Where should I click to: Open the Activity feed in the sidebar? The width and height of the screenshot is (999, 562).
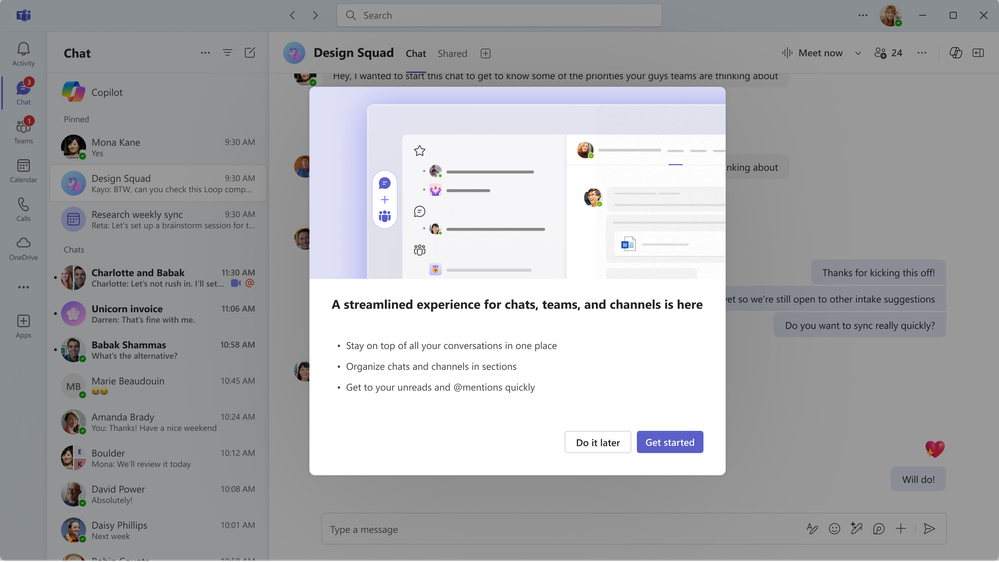pyautogui.click(x=24, y=54)
